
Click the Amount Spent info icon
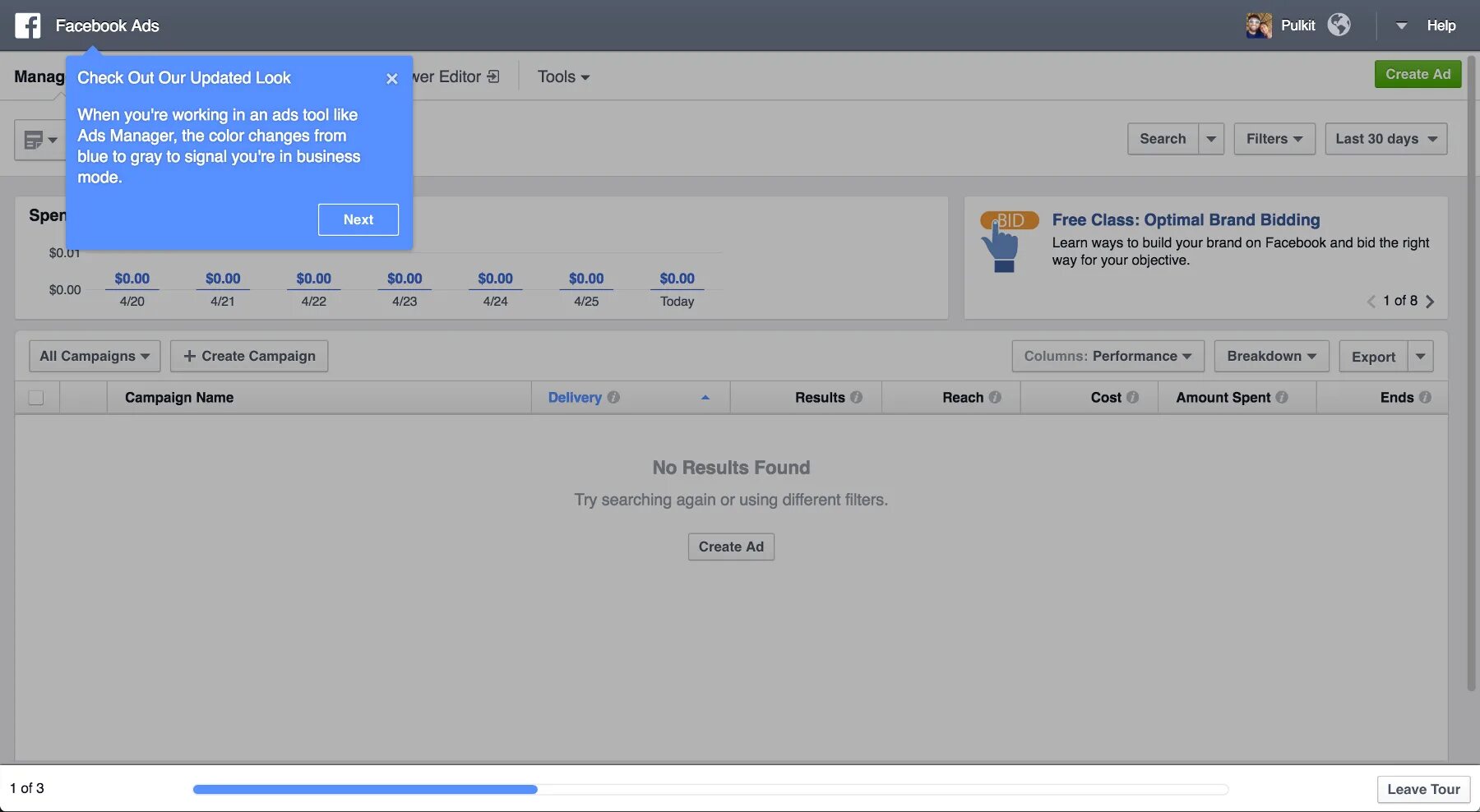click(1281, 397)
